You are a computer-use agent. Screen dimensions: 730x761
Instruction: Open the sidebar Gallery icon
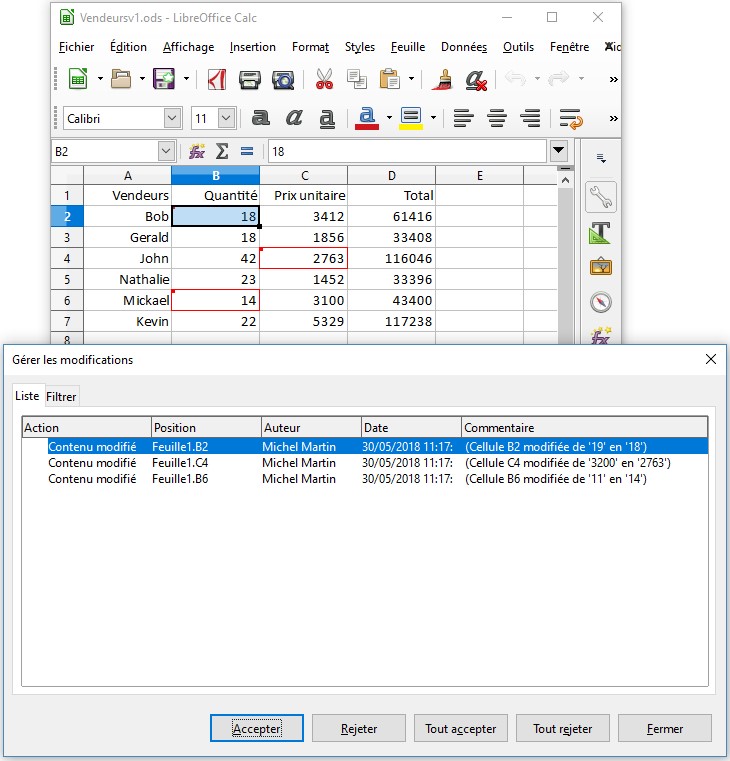[600, 267]
